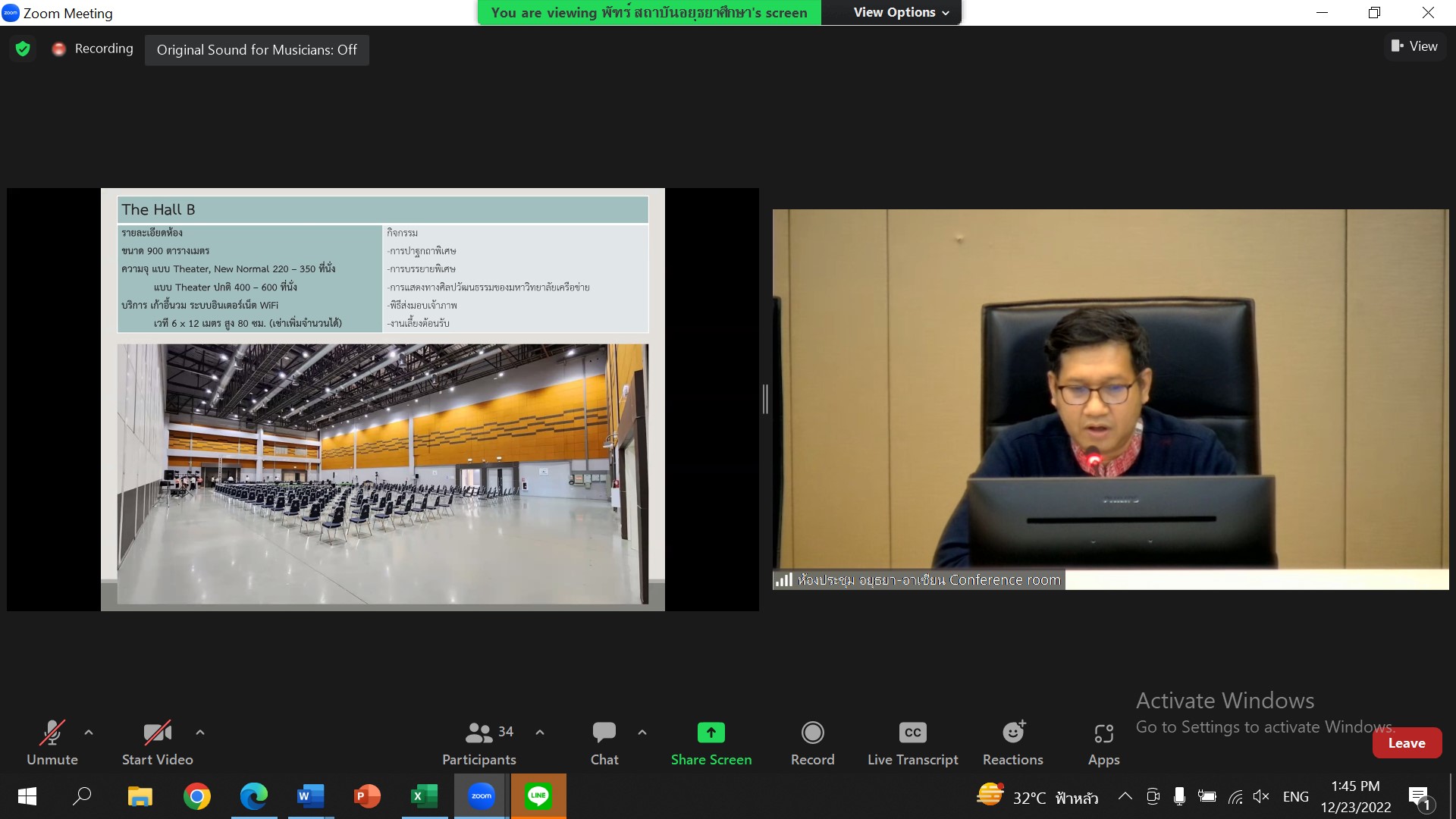Open weather widget showing 32°C
The image size is (1456, 819).
(1037, 796)
